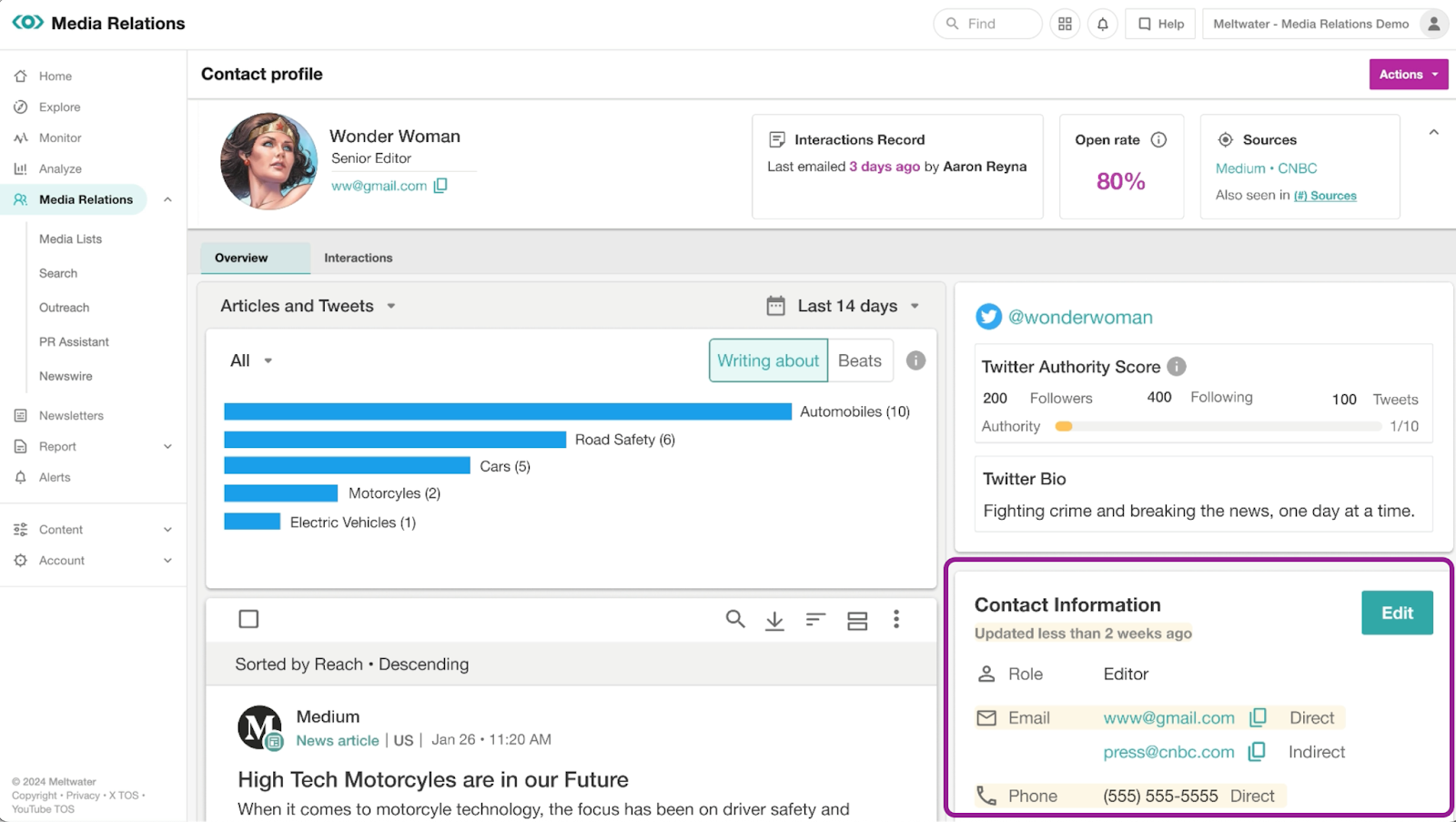Open the High Tech Motorcyles article headline

(433, 780)
